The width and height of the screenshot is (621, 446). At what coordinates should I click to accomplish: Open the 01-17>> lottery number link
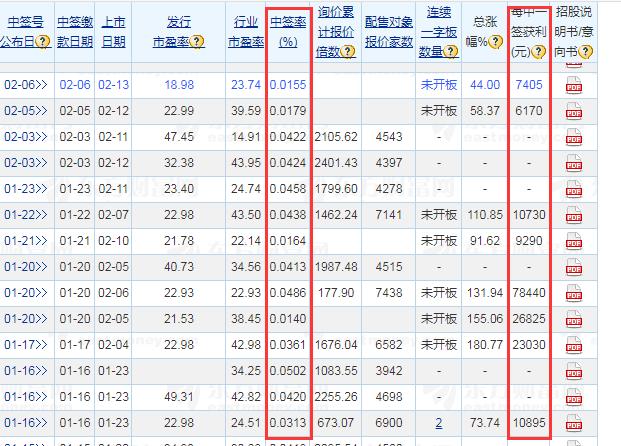26,345
